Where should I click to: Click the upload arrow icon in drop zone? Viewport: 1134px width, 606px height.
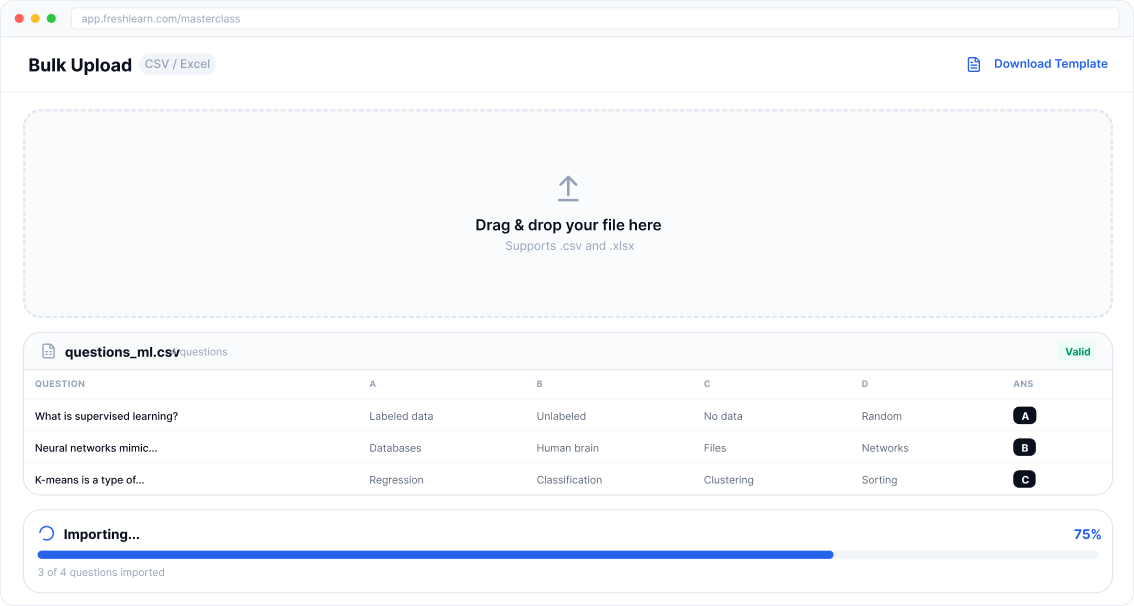(x=568, y=188)
